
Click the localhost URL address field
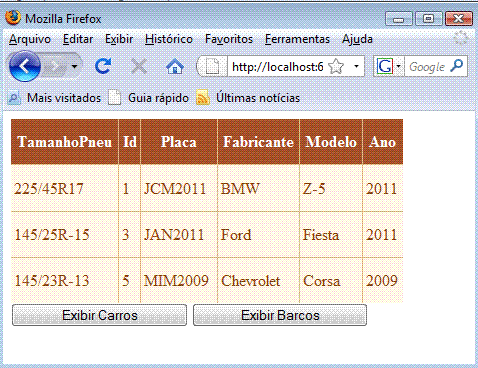277,67
